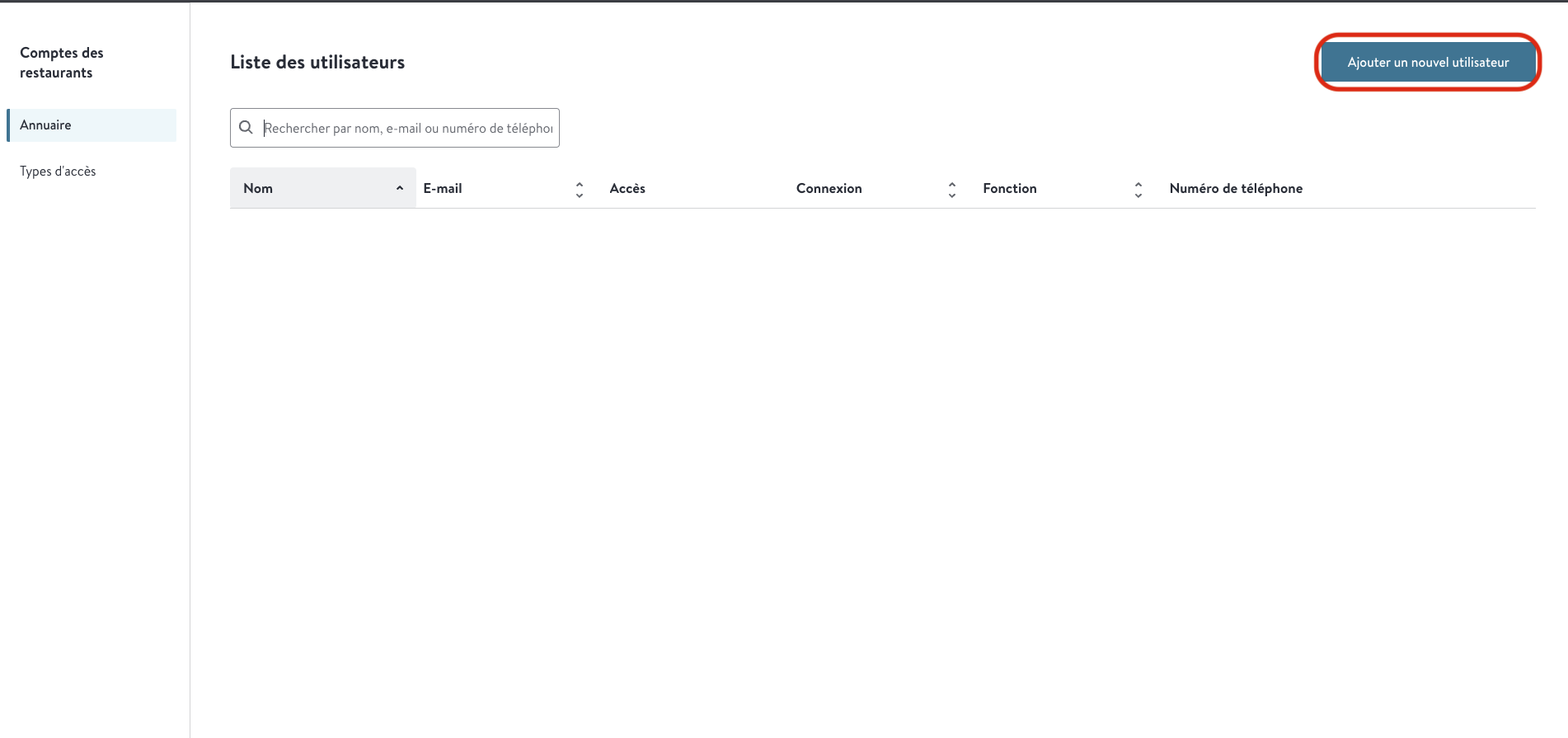The height and width of the screenshot is (738, 1568).
Task: Sort users by the Connexion header text
Action: (x=829, y=188)
